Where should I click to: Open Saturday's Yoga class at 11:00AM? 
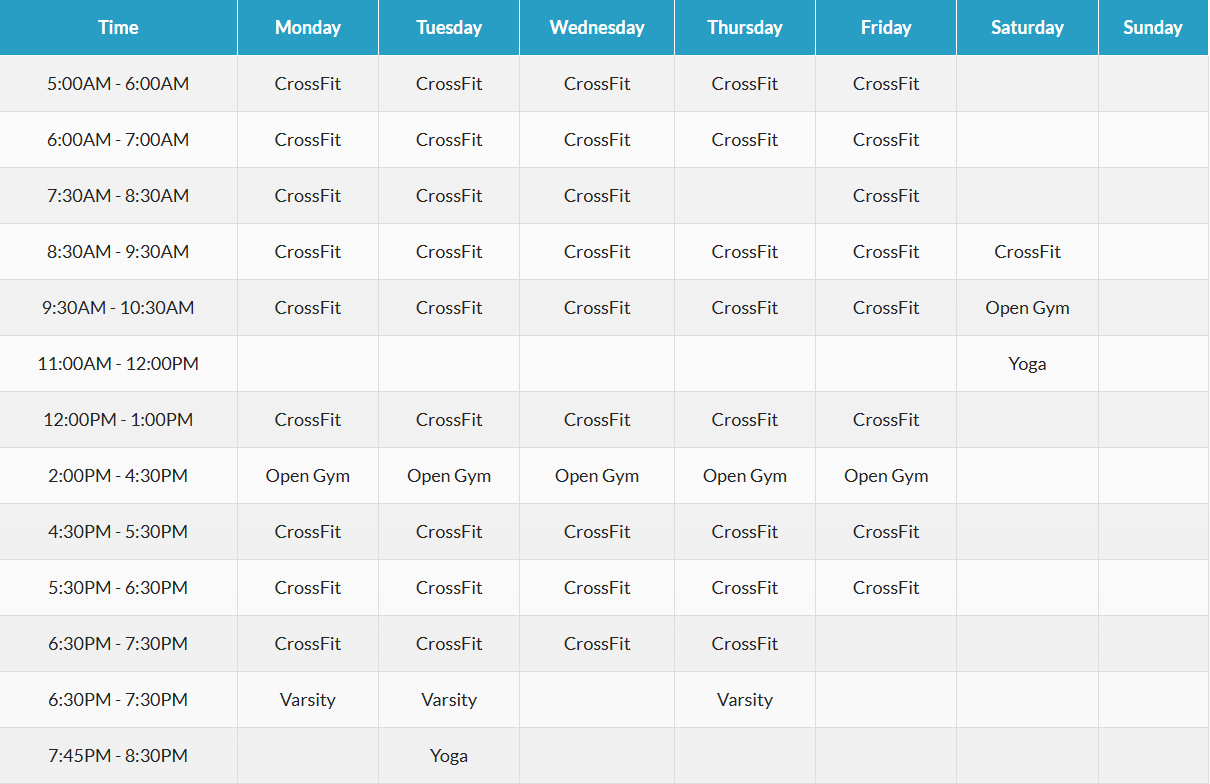[1027, 364]
